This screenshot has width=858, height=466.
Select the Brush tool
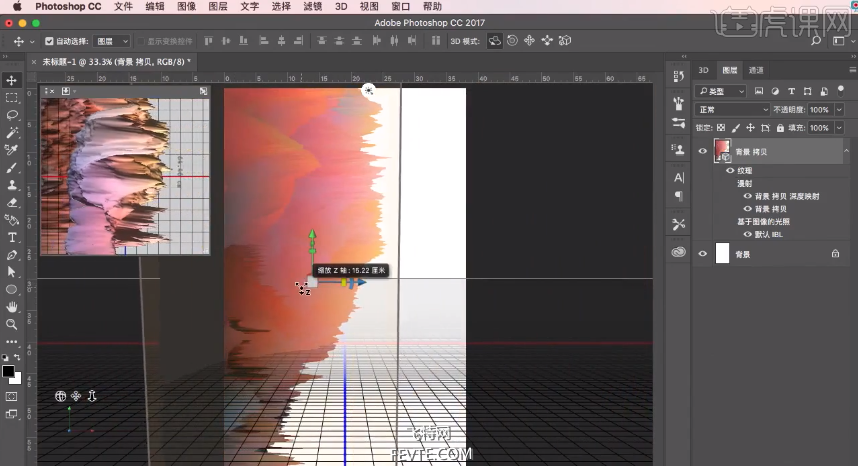point(11,168)
